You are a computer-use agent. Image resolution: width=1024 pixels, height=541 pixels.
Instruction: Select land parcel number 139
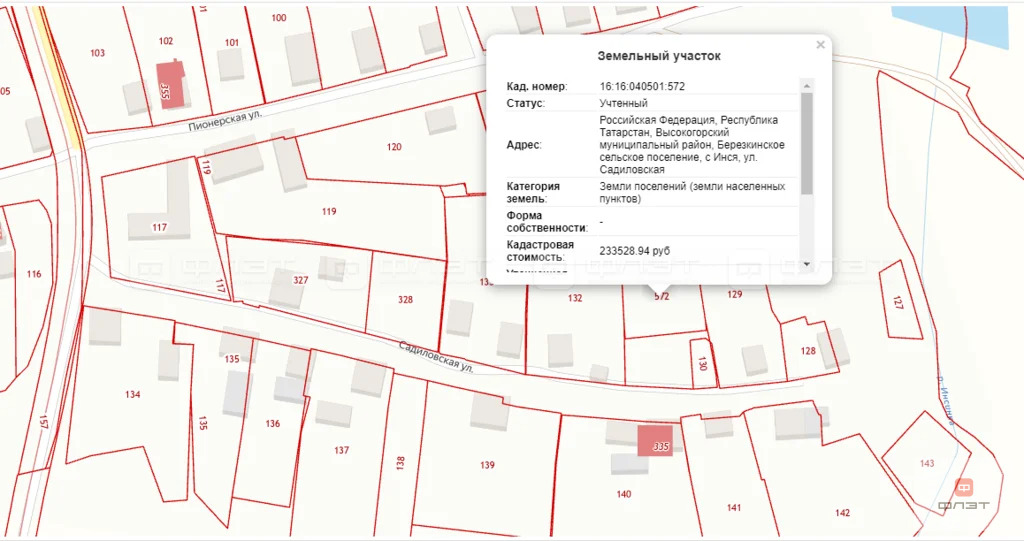(487, 465)
